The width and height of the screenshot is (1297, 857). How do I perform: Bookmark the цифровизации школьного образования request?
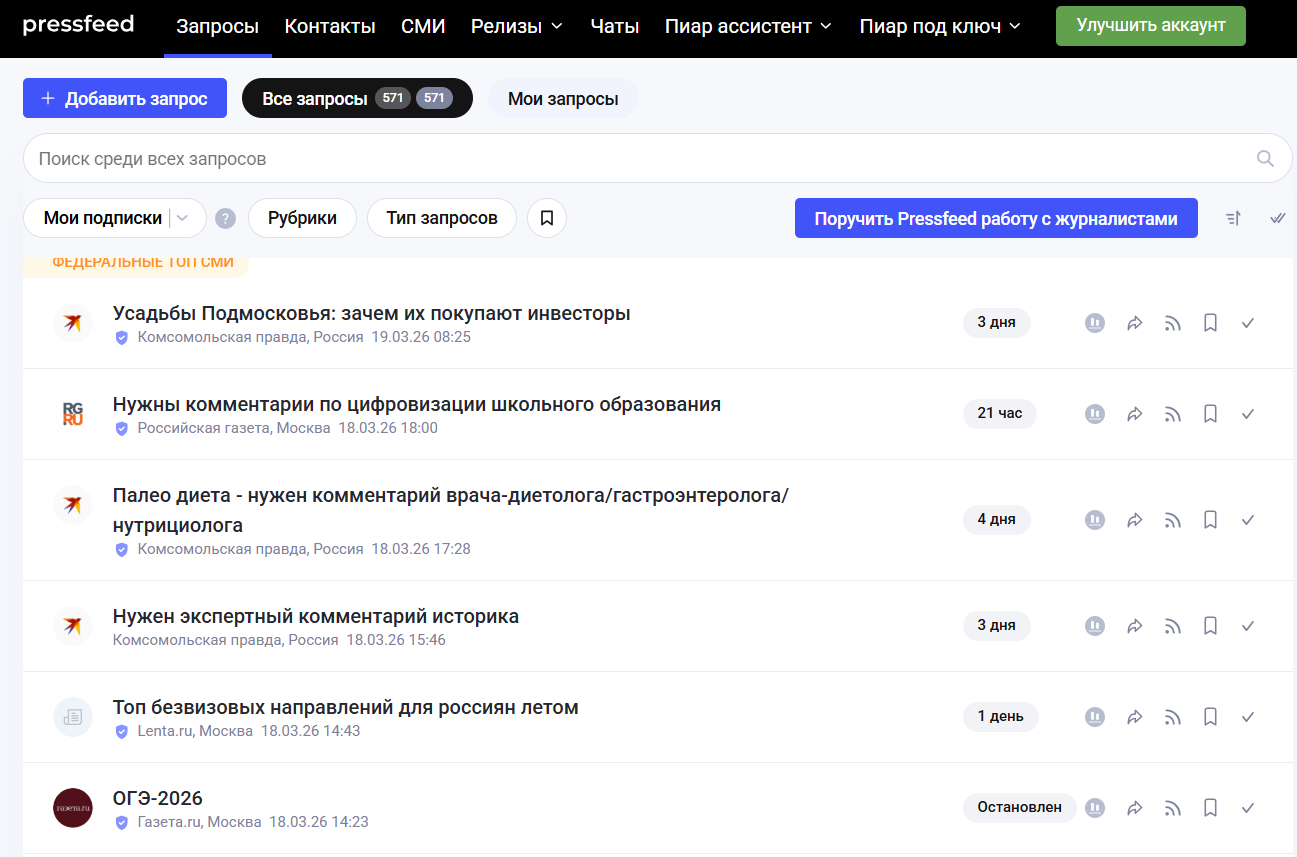1210,414
